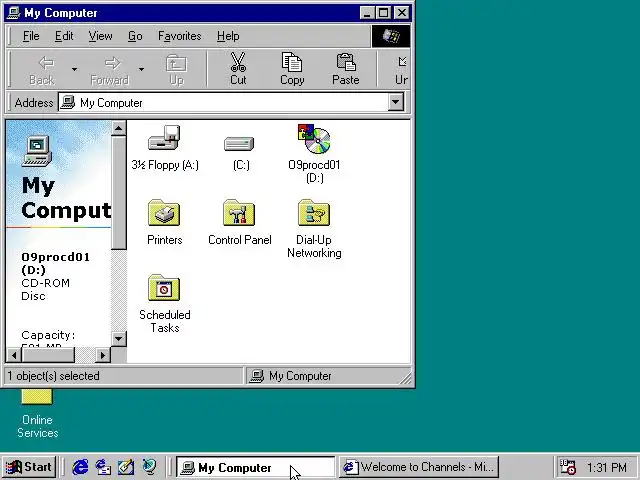Click the Copy toolbar button
Screen dimensions: 640x480
click(x=292, y=69)
